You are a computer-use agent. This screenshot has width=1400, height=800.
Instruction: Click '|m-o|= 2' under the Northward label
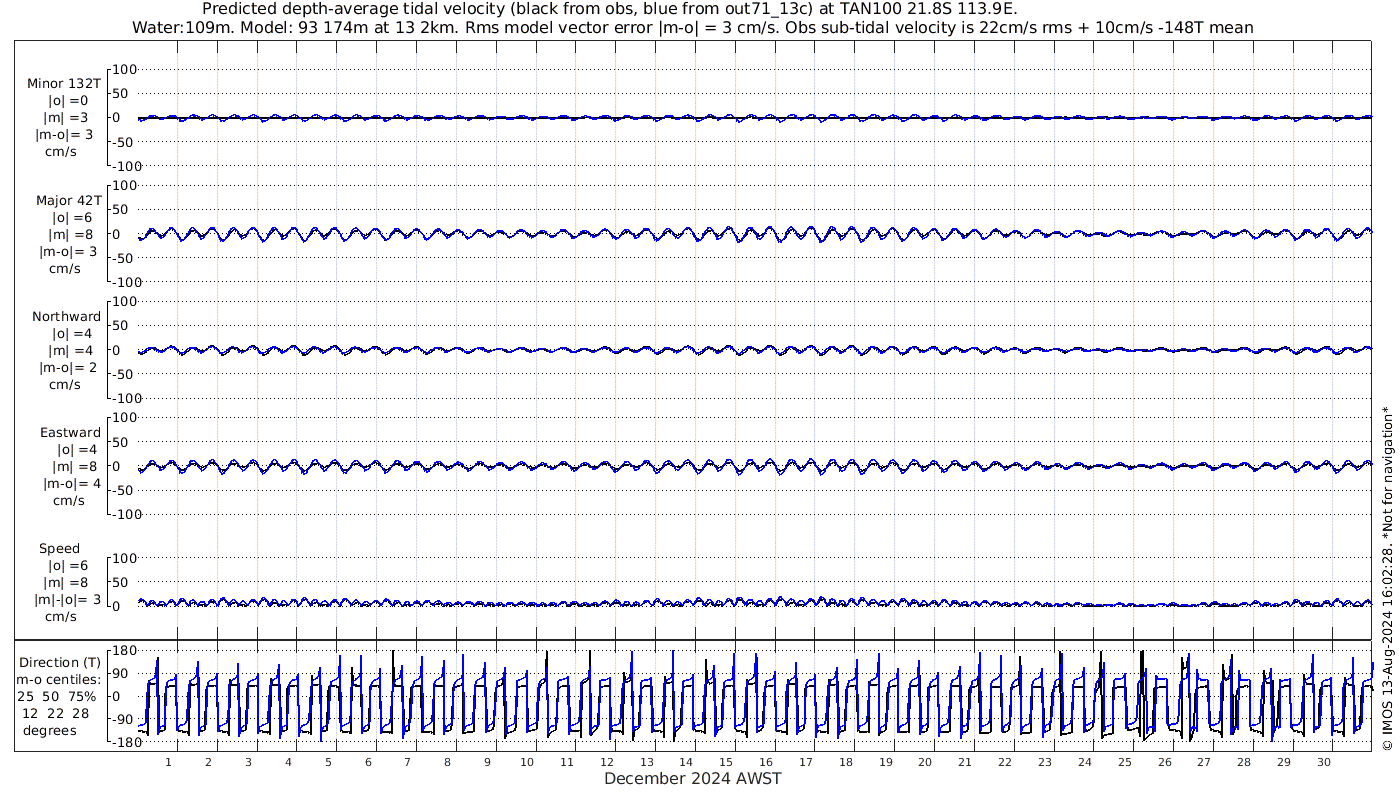pyautogui.click(x=68, y=367)
